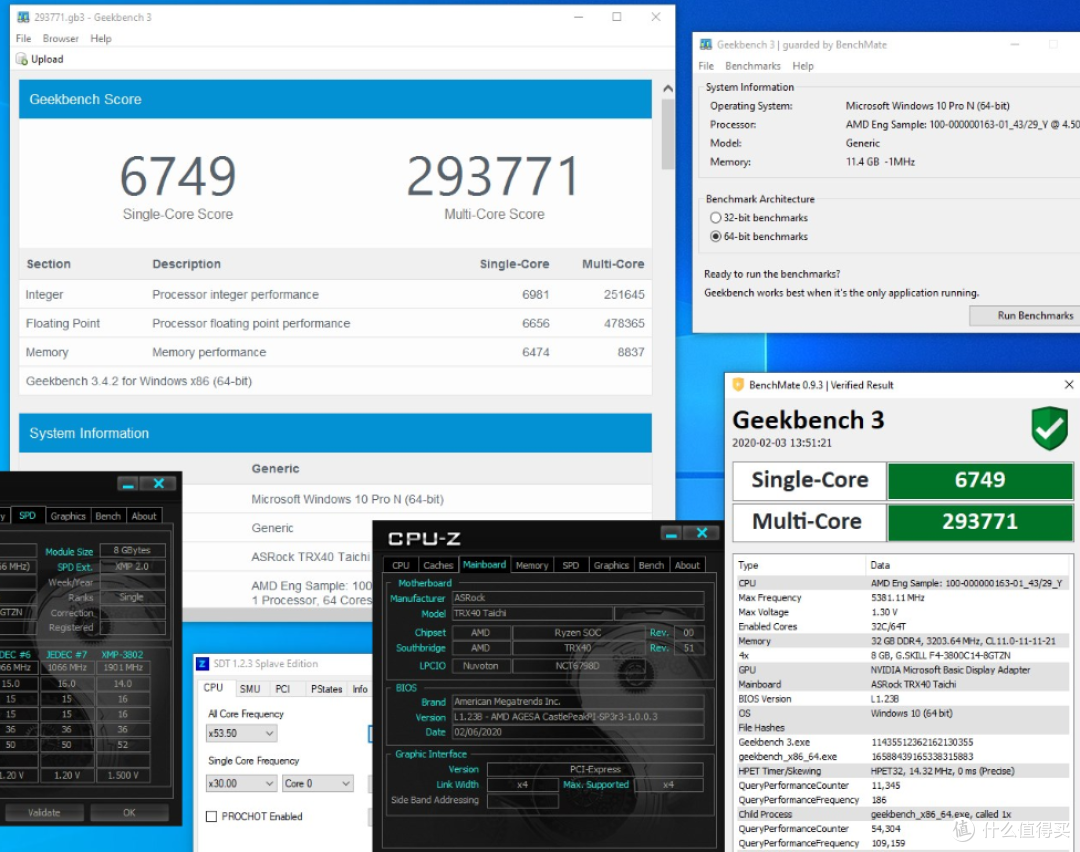
Task: Click the Geekbench 3 app icon in result window title
Action: 23,17
